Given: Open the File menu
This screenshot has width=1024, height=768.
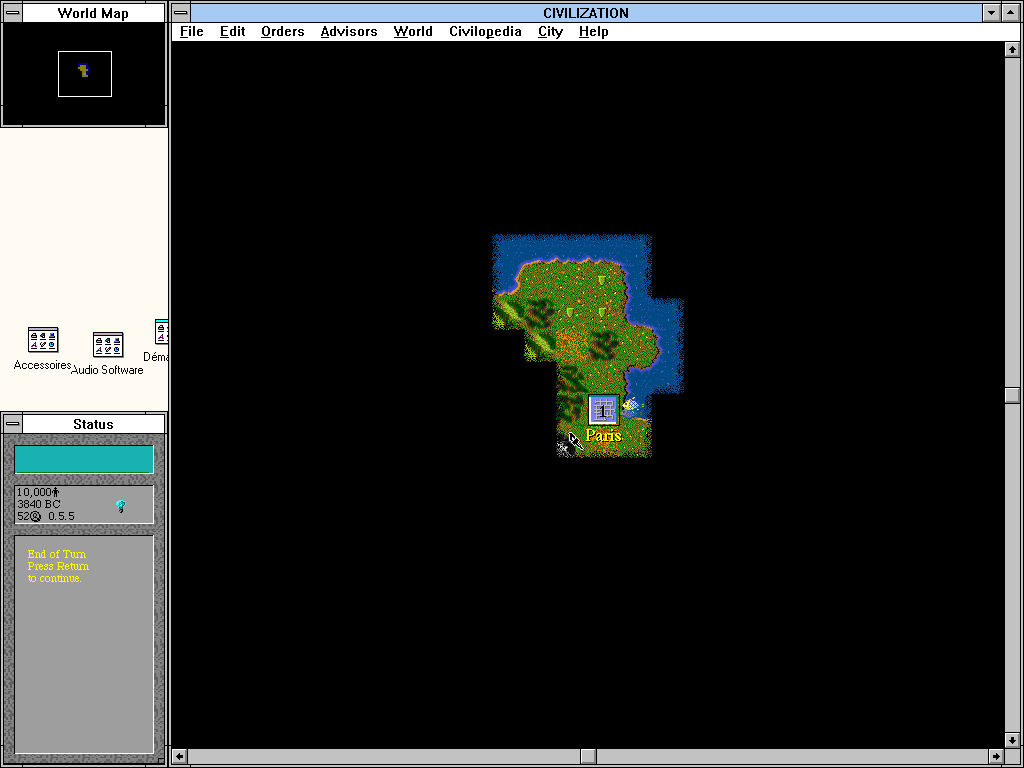Looking at the screenshot, I should click(191, 31).
